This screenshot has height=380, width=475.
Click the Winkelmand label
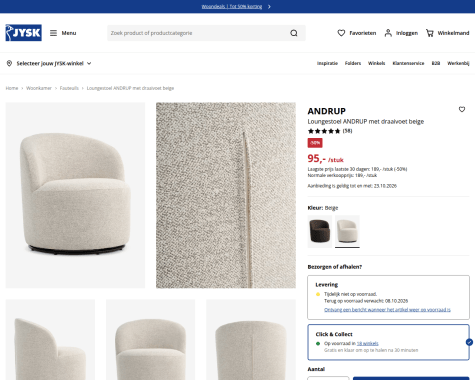pyautogui.click(x=453, y=33)
